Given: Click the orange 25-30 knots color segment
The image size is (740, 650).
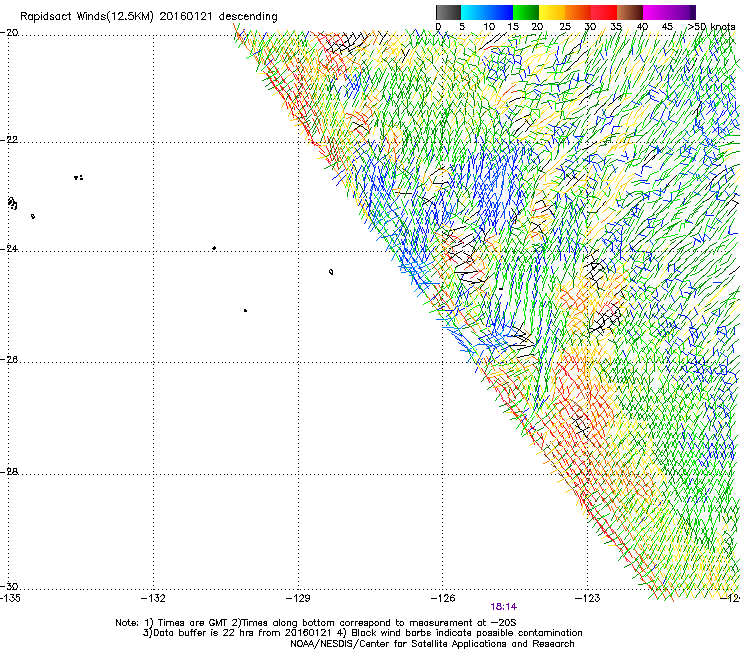Looking at the screenshot, I should point(578,12).
